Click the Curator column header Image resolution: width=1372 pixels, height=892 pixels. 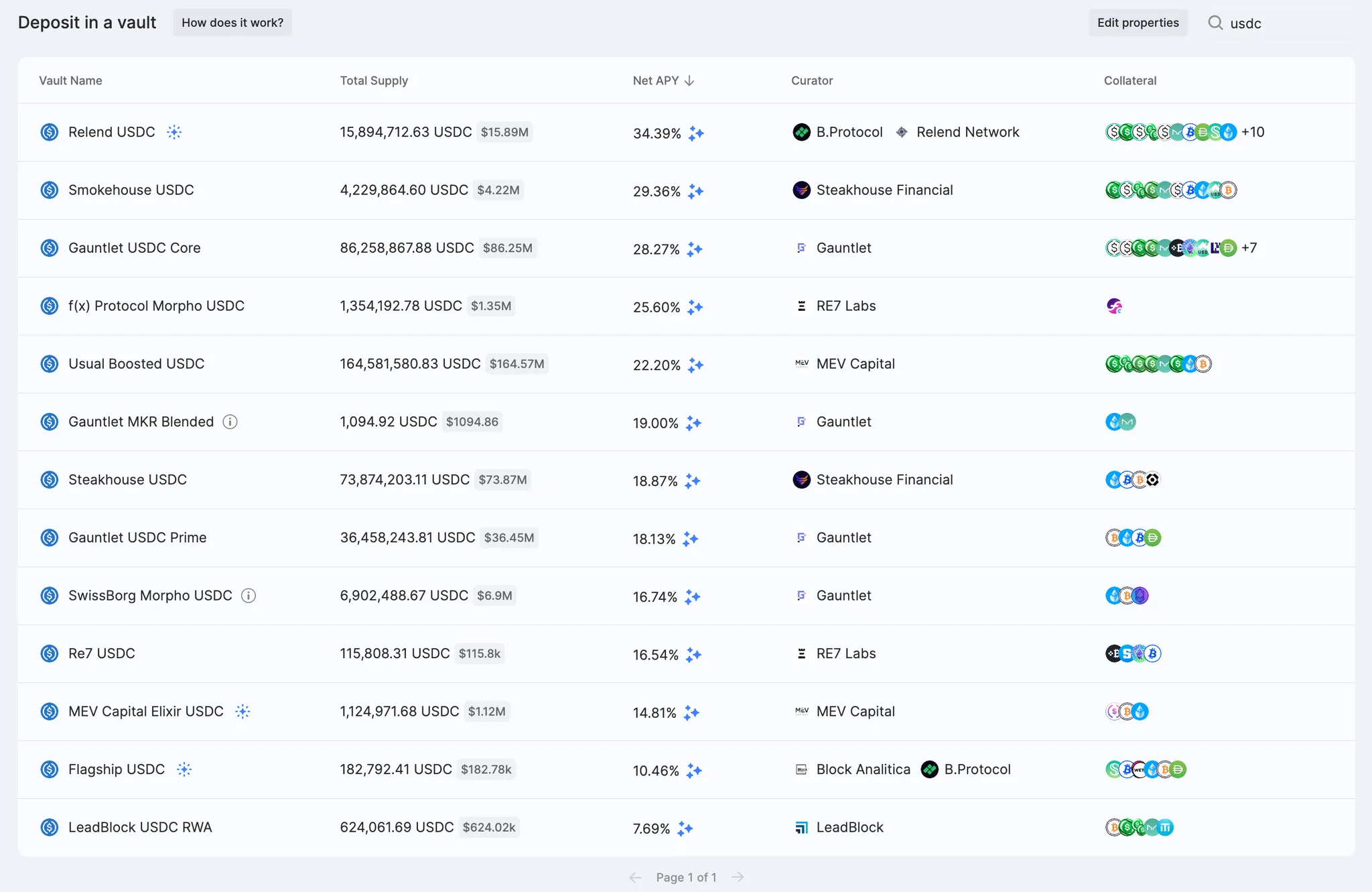pos(812,80)
